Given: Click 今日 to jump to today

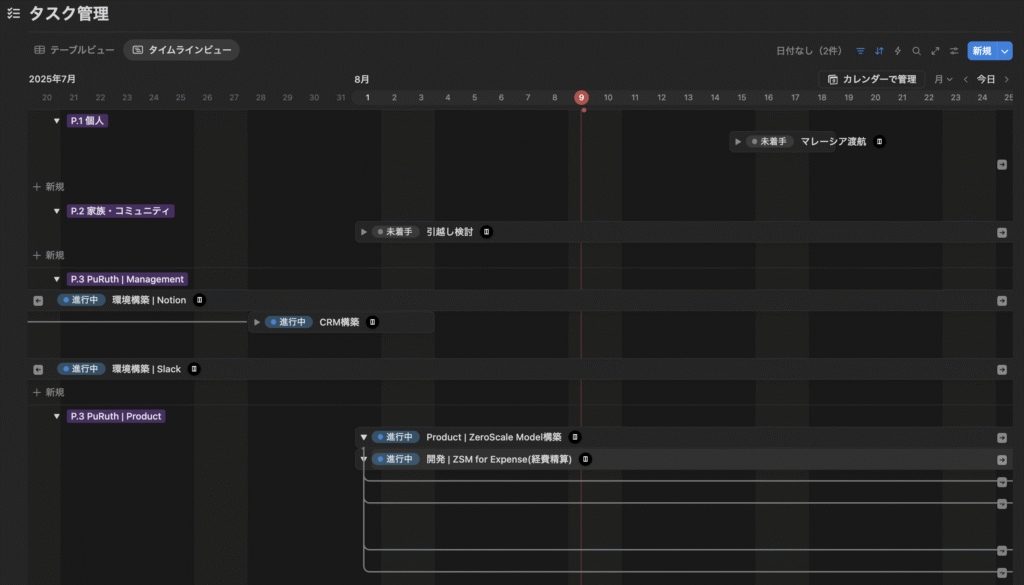Looking at the screenshot, I should (985, 79).
